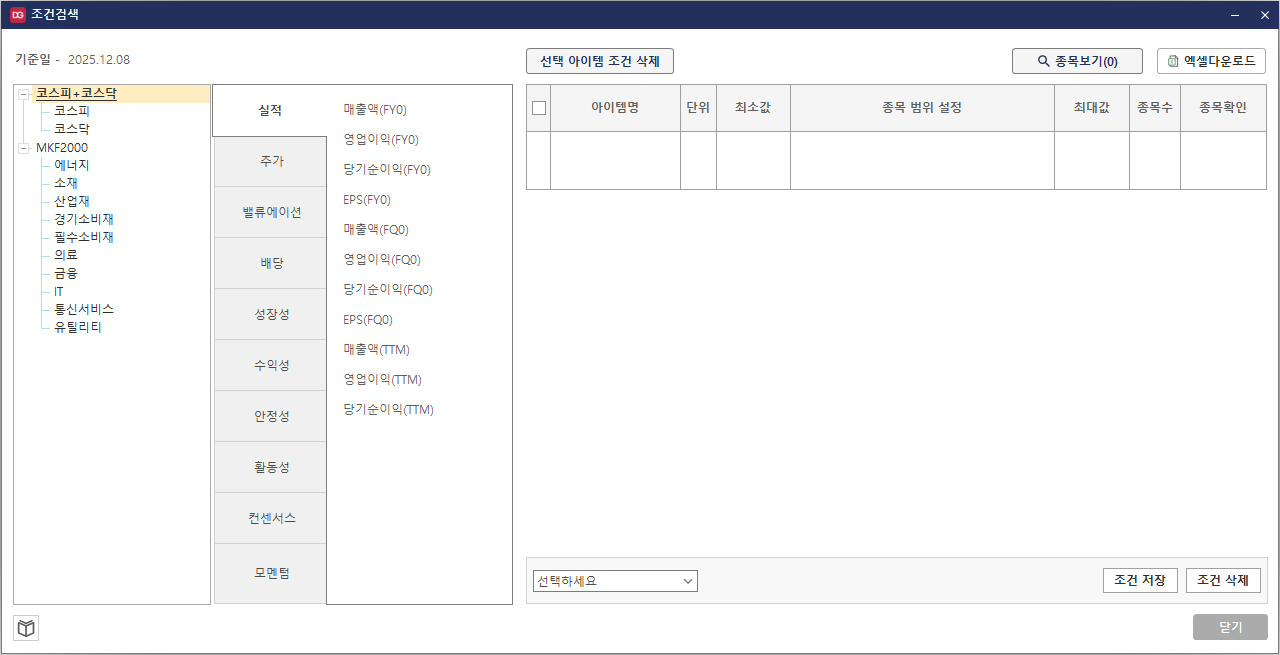Viewport: 1280px width, 655px height.
Task: Click the 종목수 column header
Action: (1155, 108)
